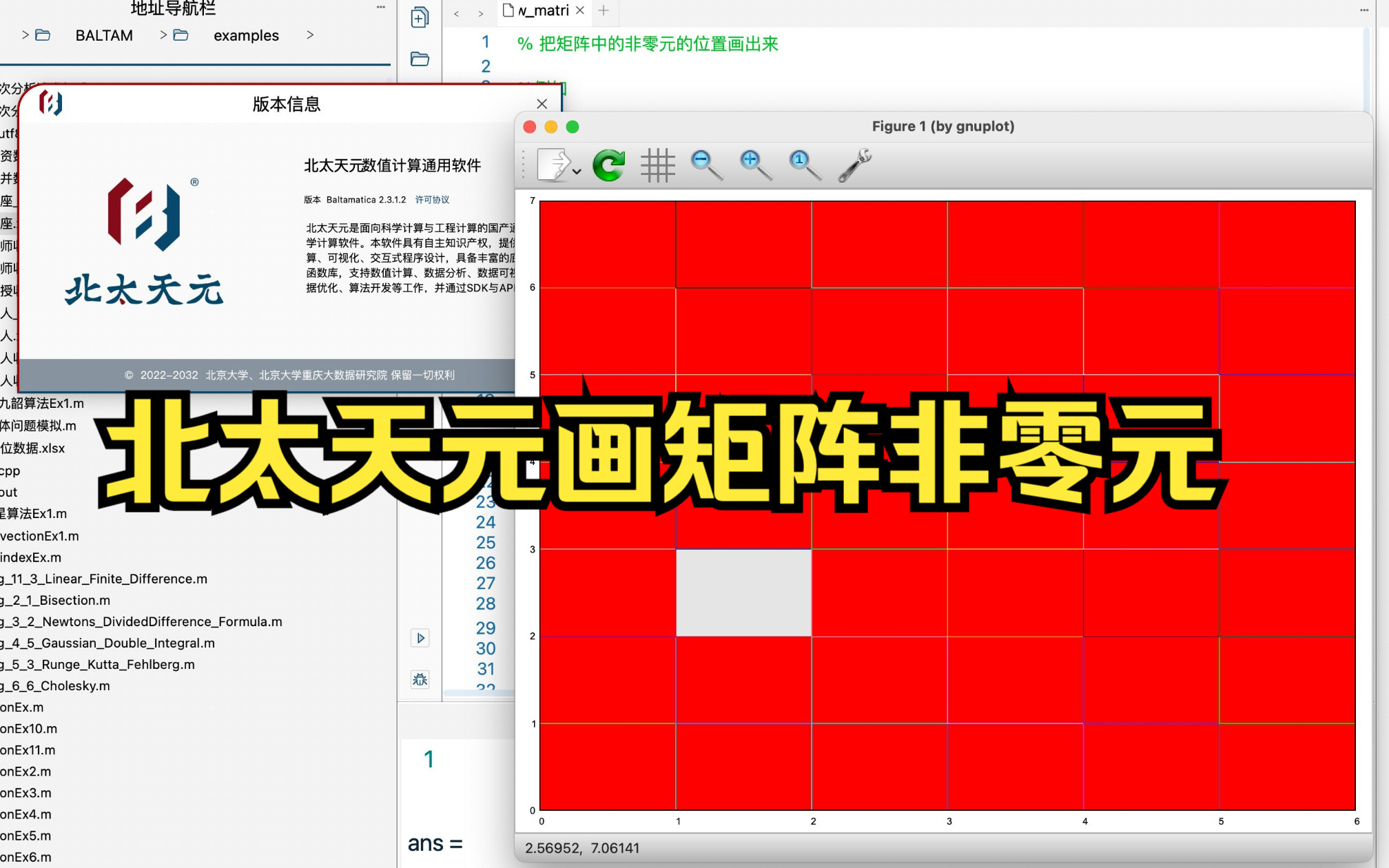Open the address bar more options menu
The height and width of the screenshot is (868, 1389).
coord(381,7)
